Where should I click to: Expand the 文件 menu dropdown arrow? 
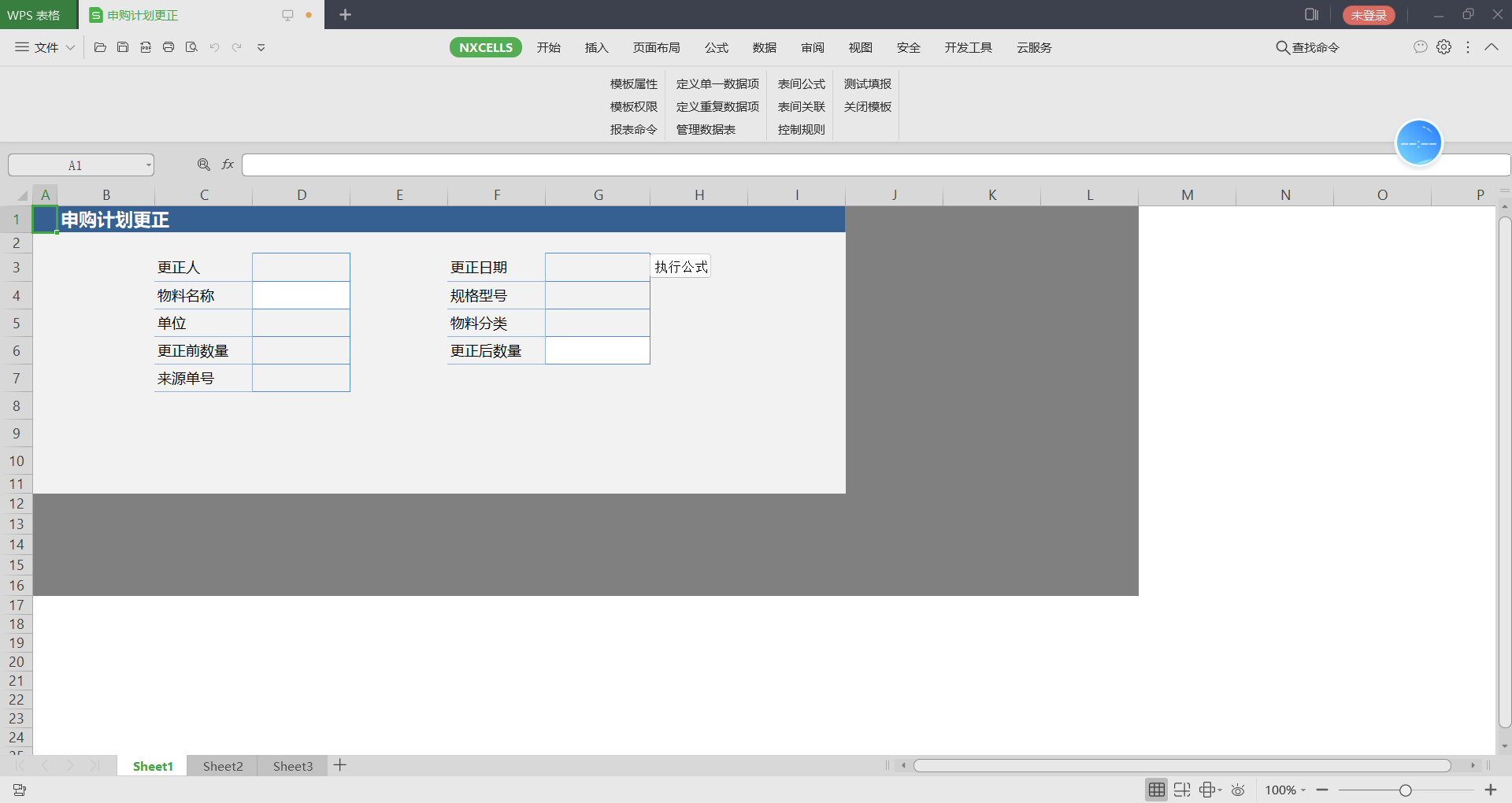[70, 47]
